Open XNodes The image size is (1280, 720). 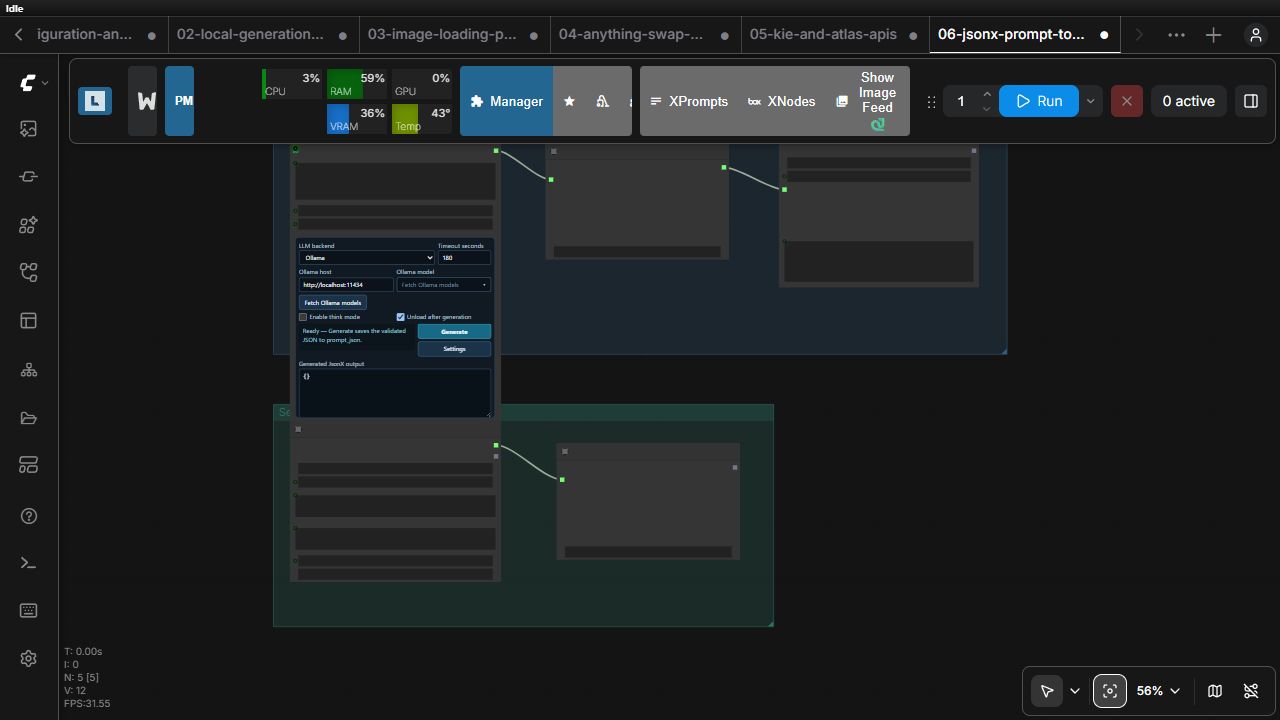tap(781, 101)
